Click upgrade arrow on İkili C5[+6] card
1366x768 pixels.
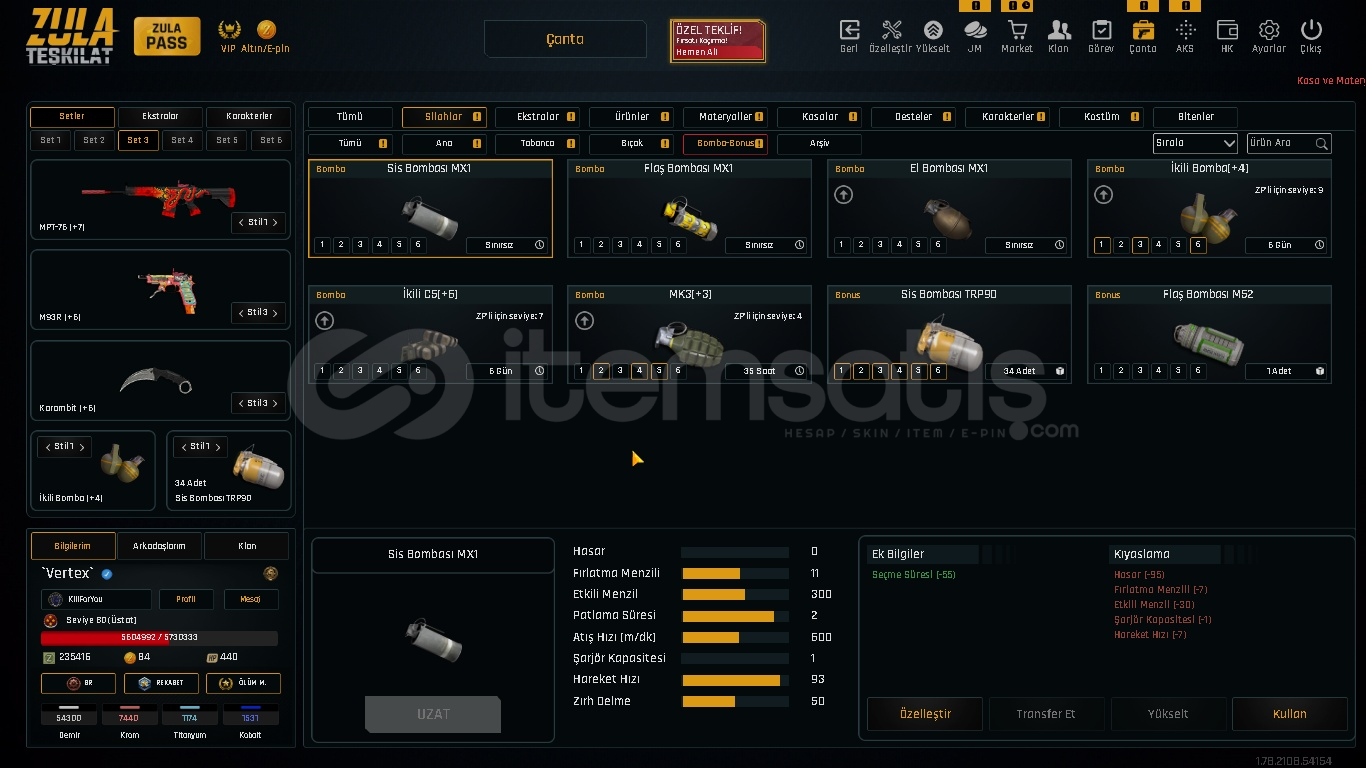(x=324, y=321)
